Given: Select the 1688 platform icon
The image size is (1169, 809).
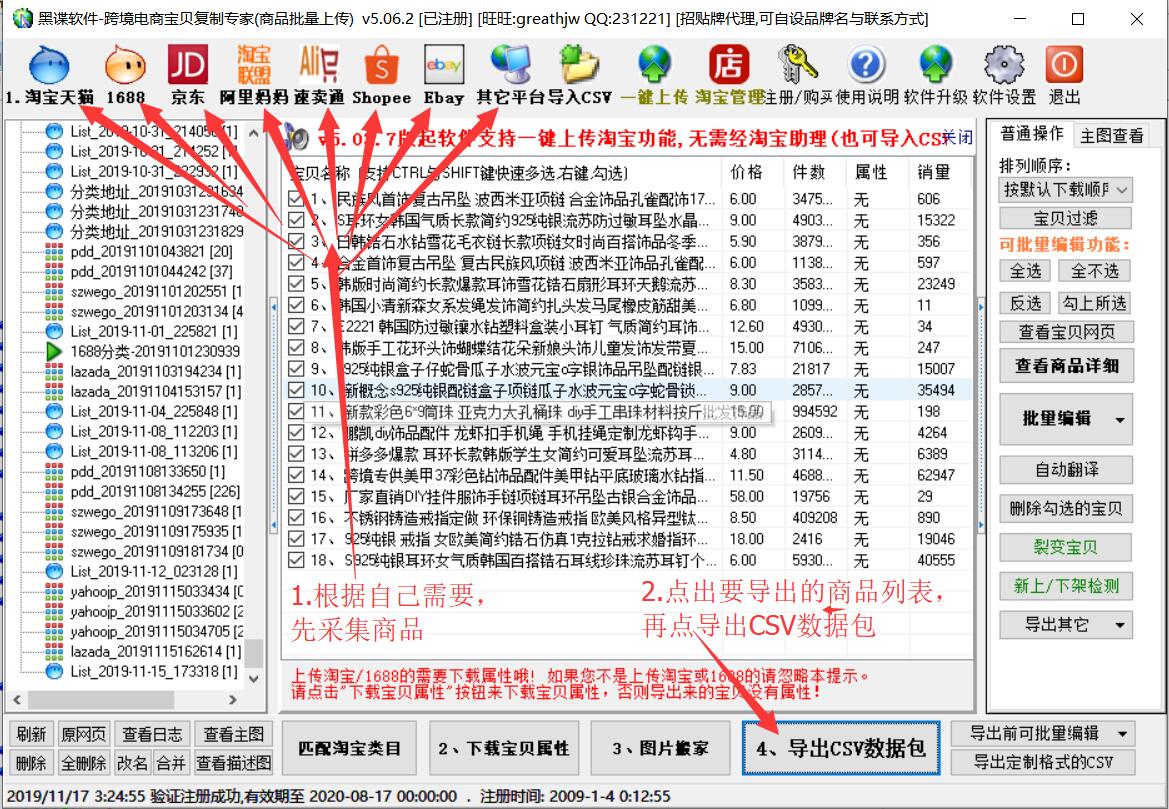Looking at the screenshot, I should [125, 64].
